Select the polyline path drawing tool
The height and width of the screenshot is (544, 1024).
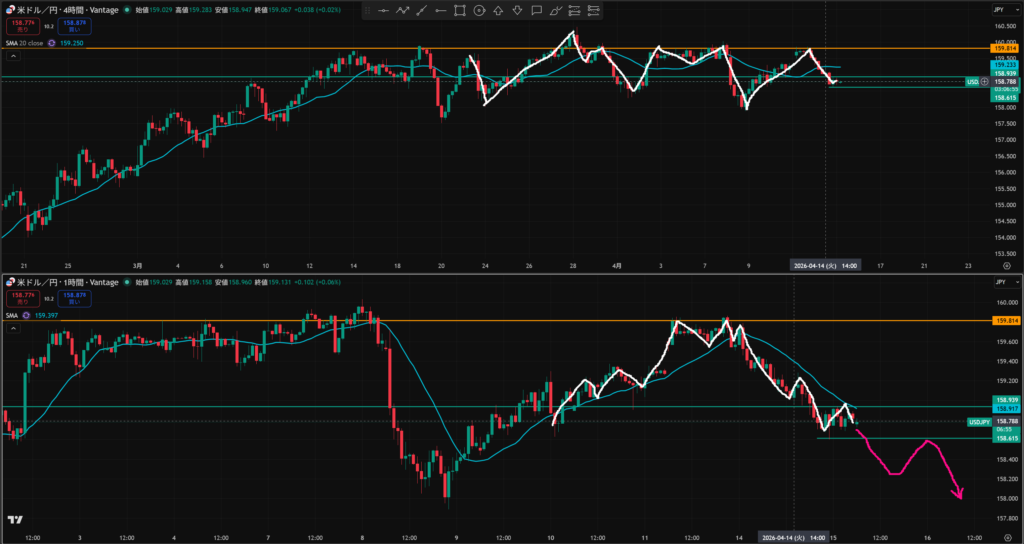pos(402,11)
